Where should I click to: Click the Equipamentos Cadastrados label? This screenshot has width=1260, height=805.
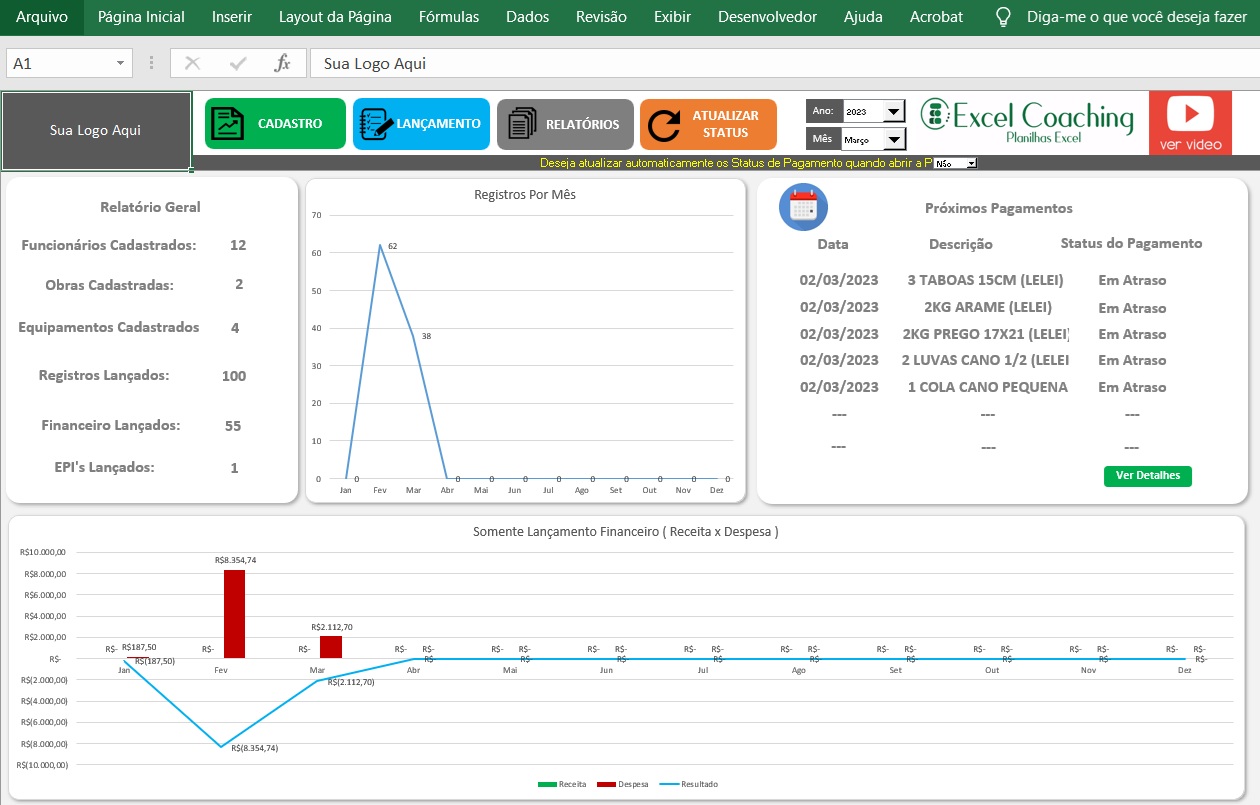(109, 328)
